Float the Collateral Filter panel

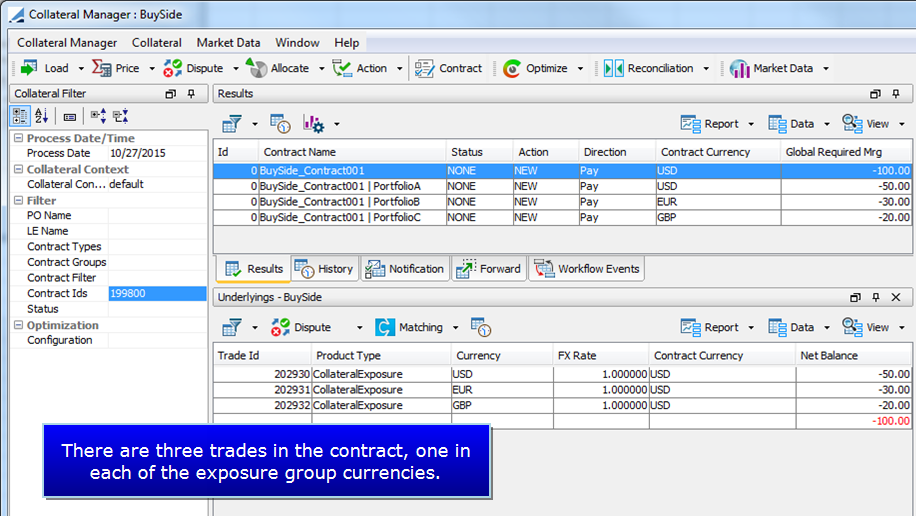point(170,93)
